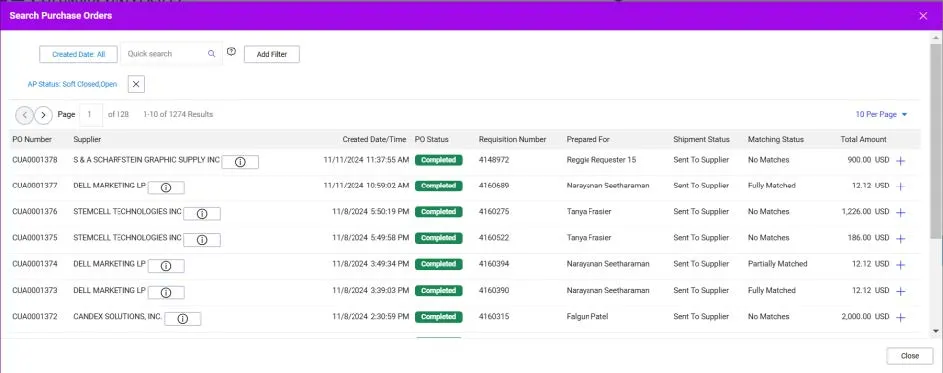Click requisition number 4148972
The image size is (943, 373).
[x=494, y=160]
